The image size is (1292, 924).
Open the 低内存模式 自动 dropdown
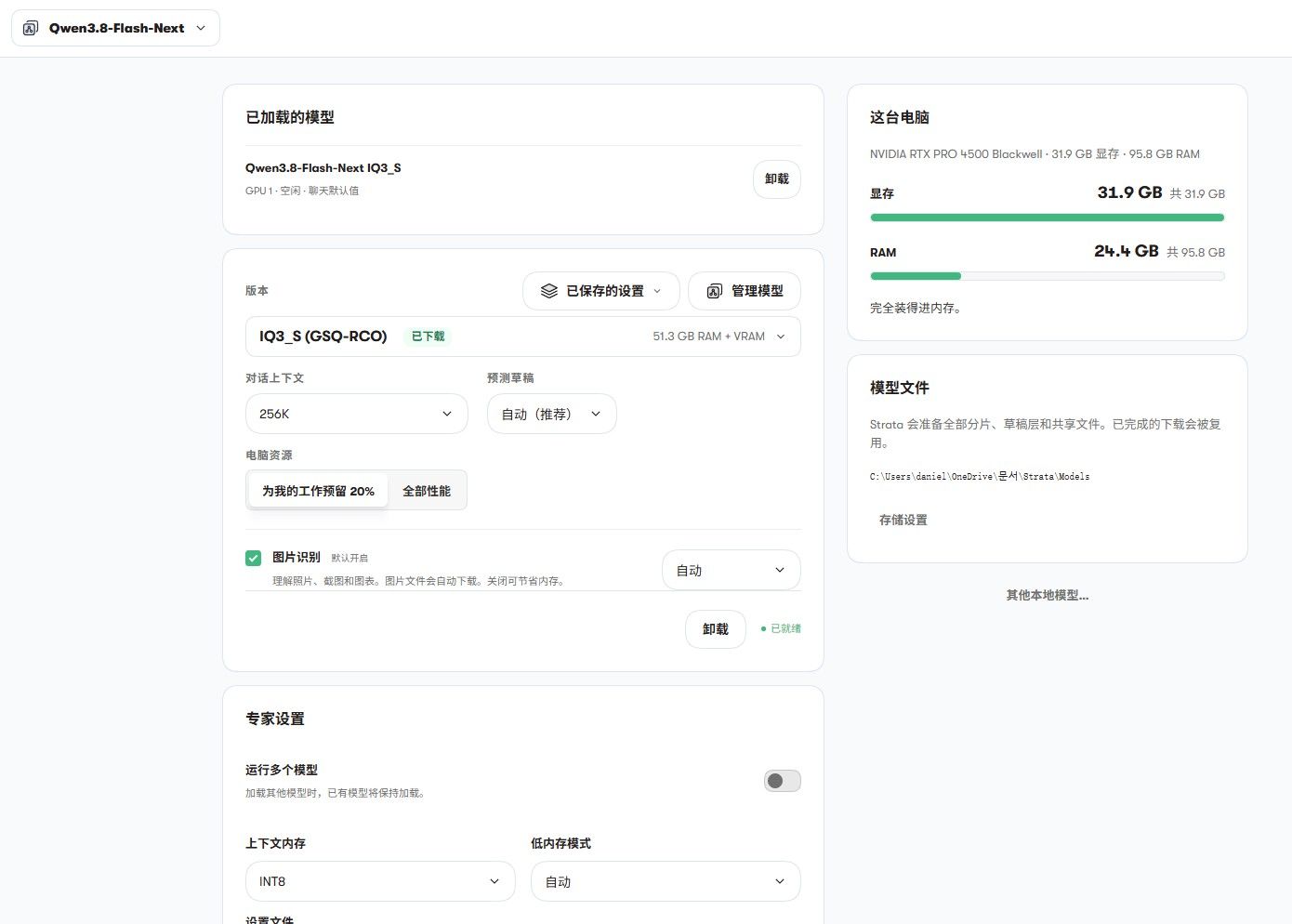tap(665, 881)
